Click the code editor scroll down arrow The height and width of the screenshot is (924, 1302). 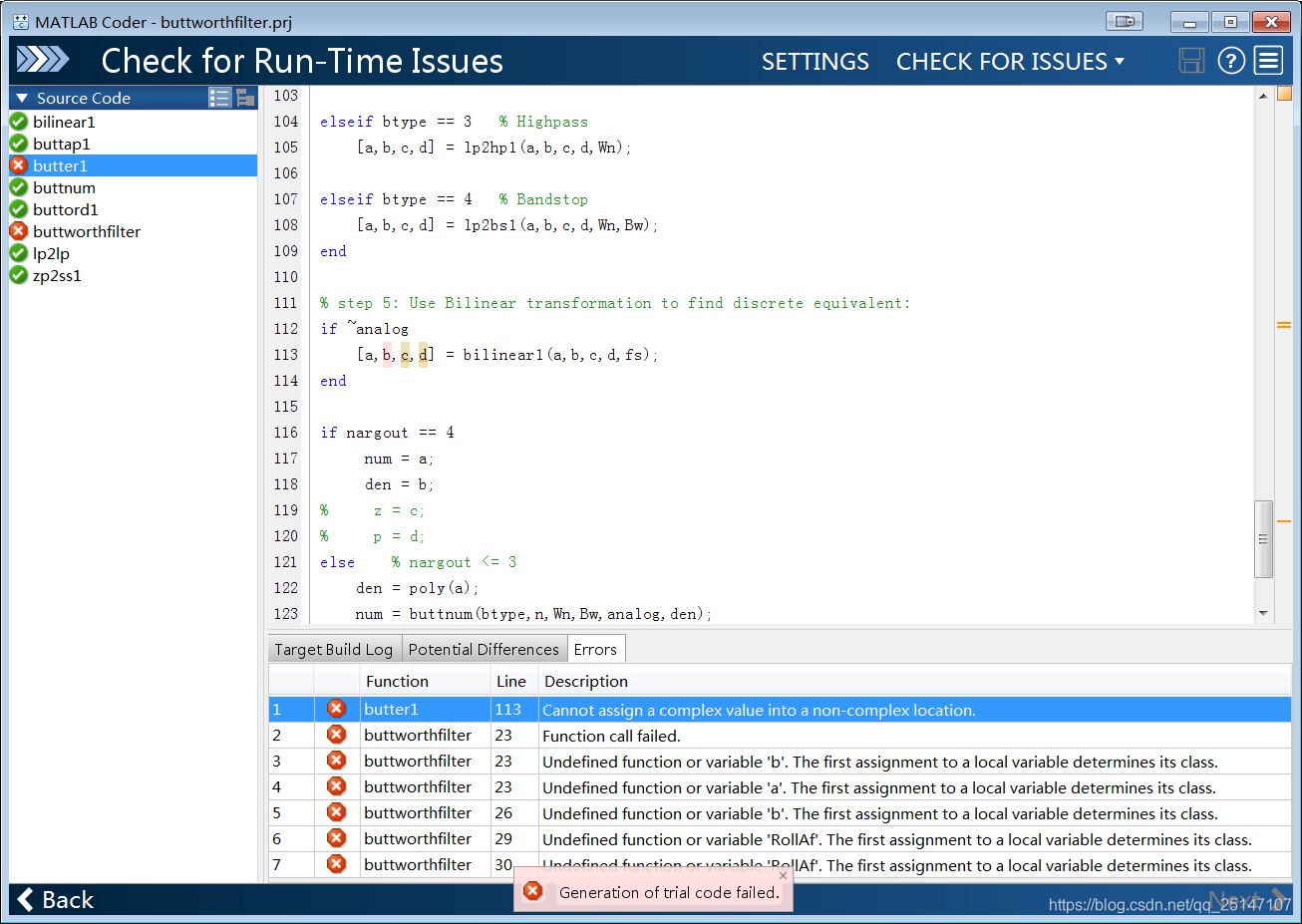(1263, 614)
